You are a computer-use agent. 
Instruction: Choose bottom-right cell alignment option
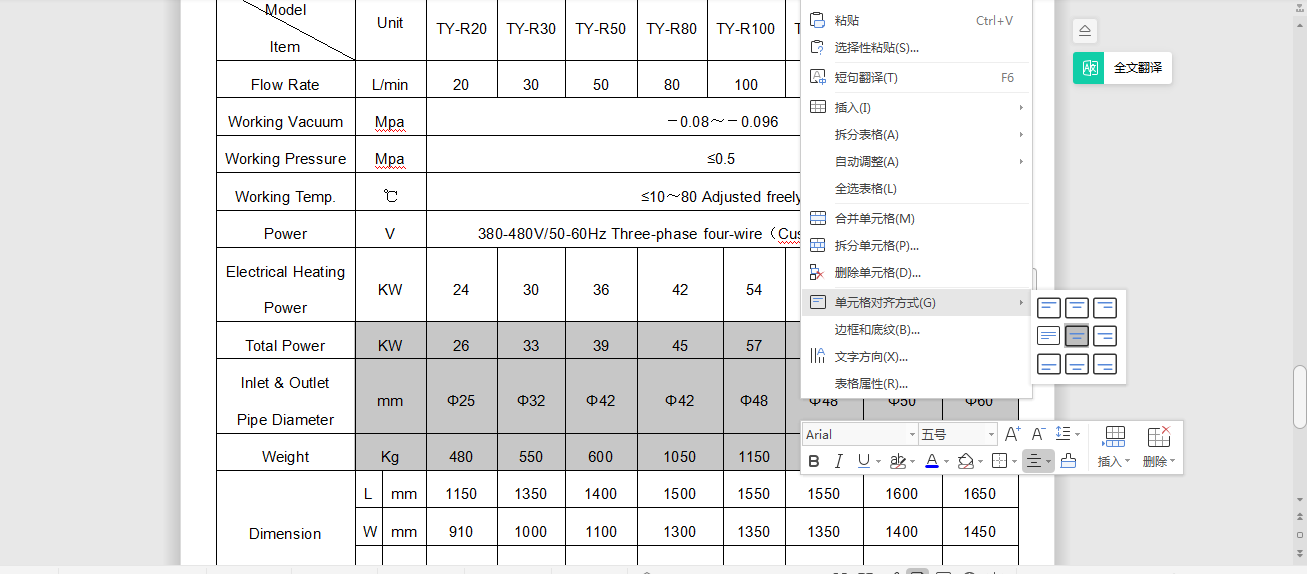[x=1105, y=364]
